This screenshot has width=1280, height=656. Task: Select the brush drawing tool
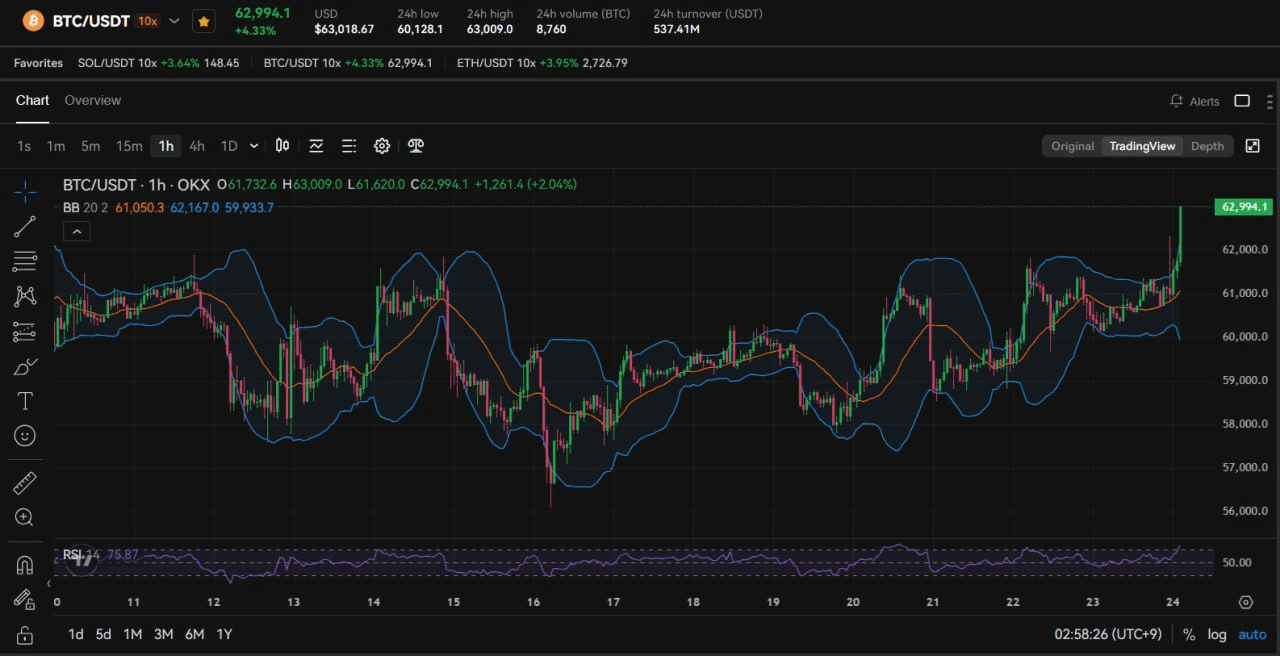pos(26,367)
